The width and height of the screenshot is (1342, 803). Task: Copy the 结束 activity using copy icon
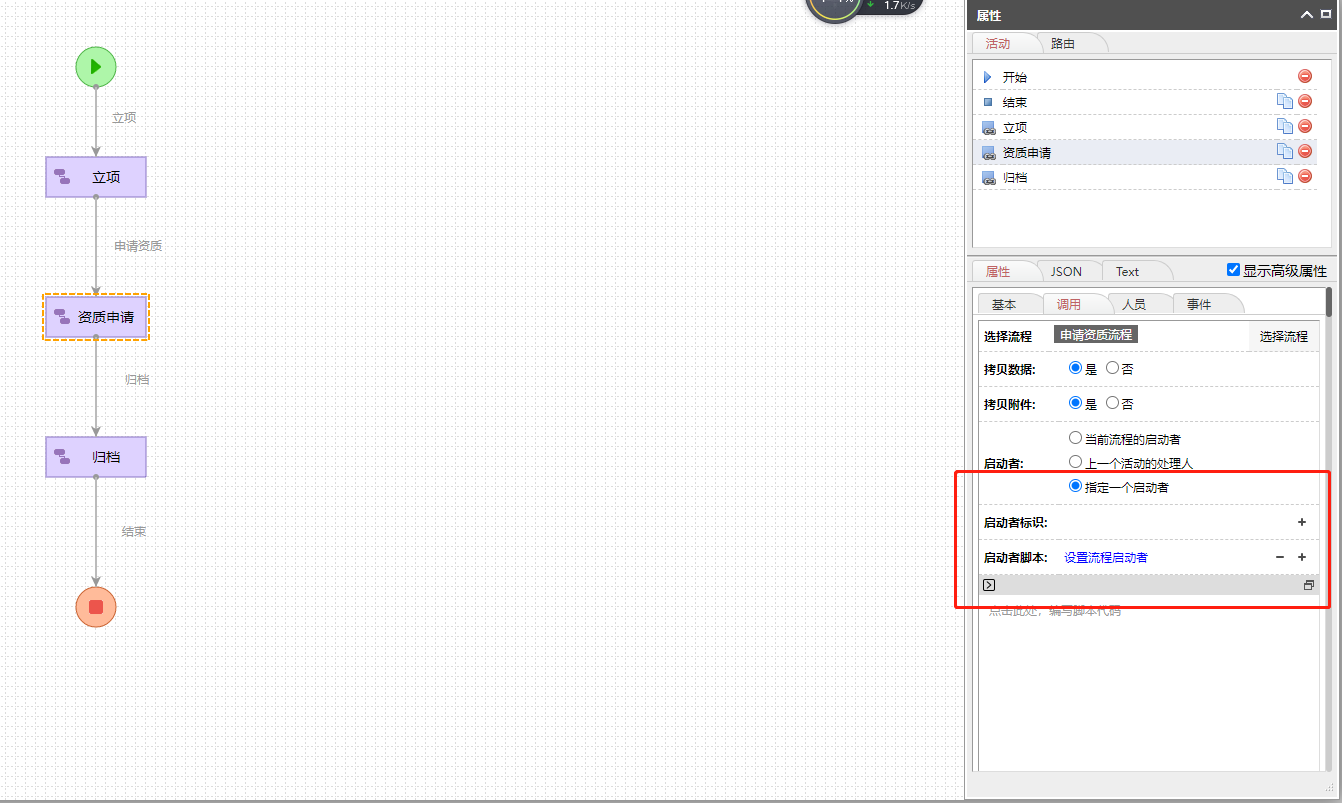pos(1285,101)
